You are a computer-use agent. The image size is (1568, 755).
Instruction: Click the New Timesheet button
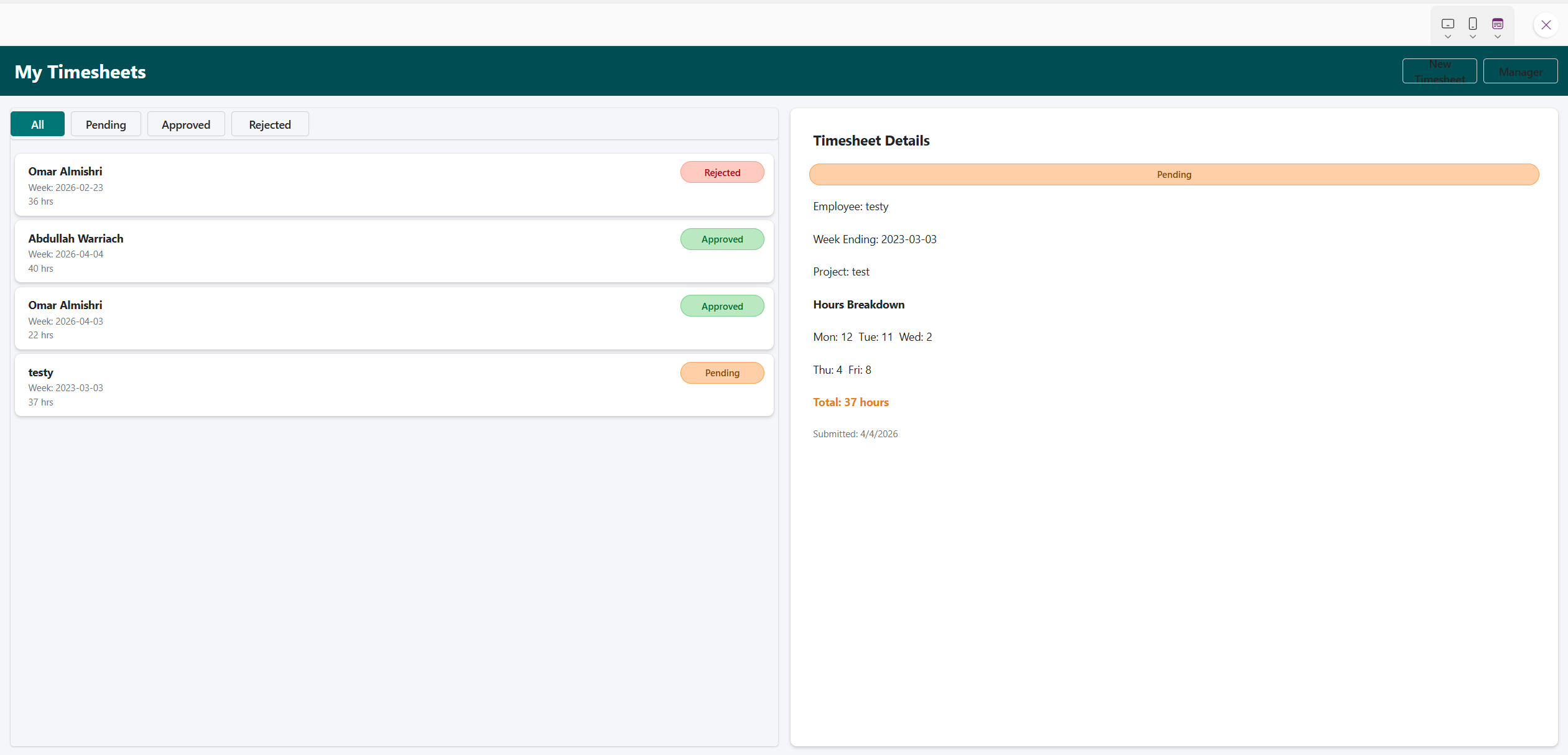point(1439,72)
